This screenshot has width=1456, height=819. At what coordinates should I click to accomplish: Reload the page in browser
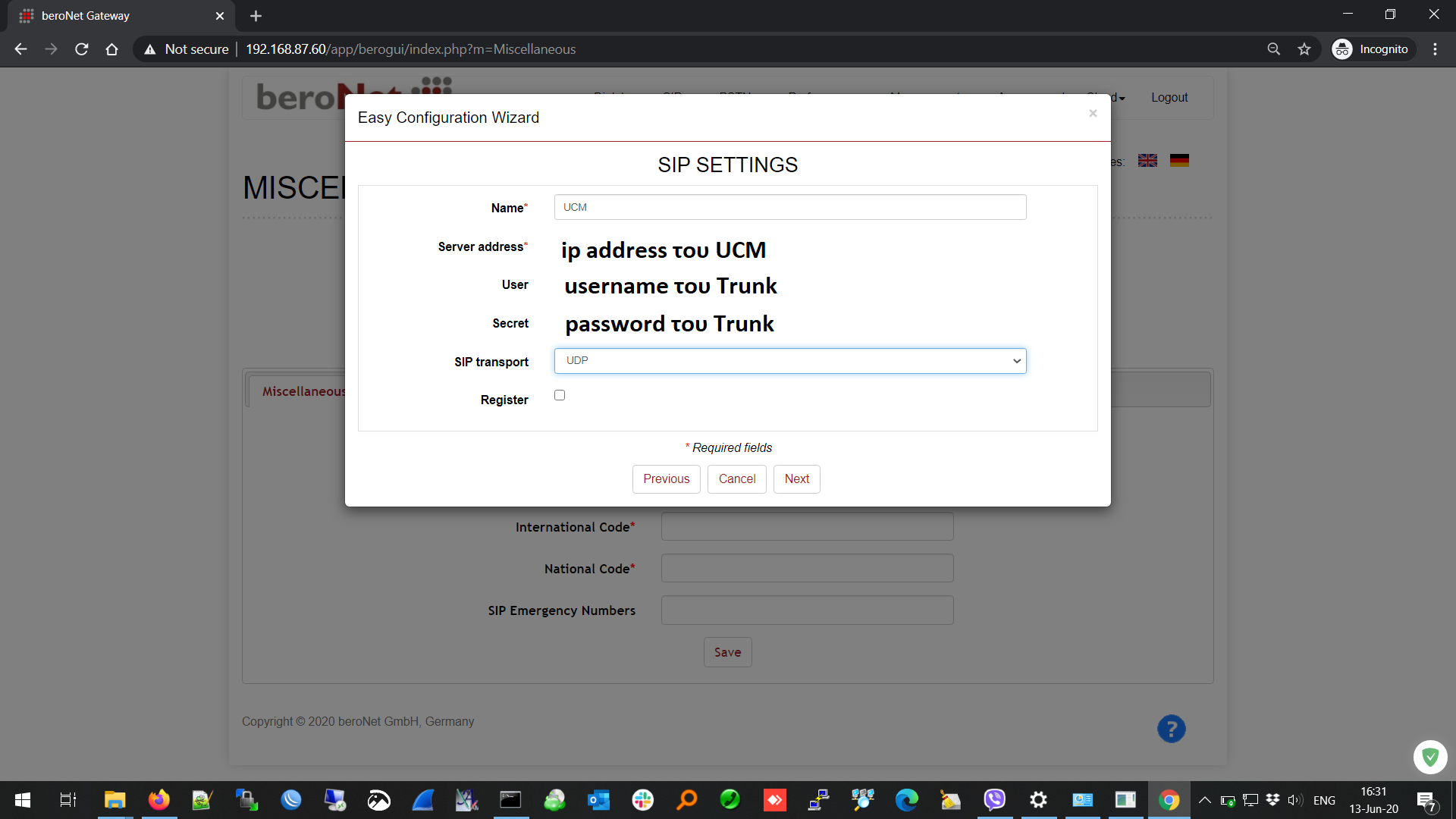pos(82,49)
